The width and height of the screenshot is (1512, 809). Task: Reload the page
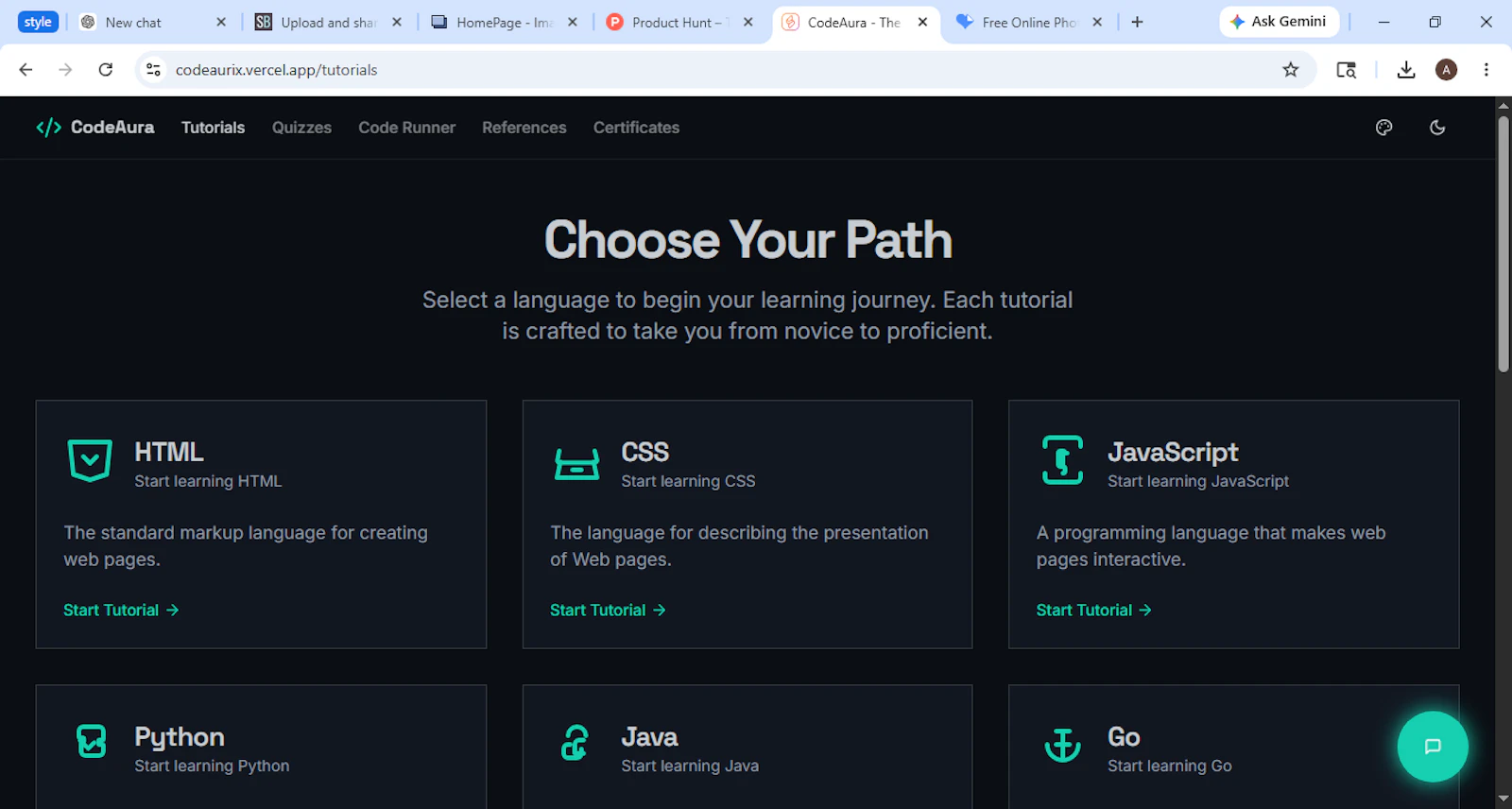106,70
